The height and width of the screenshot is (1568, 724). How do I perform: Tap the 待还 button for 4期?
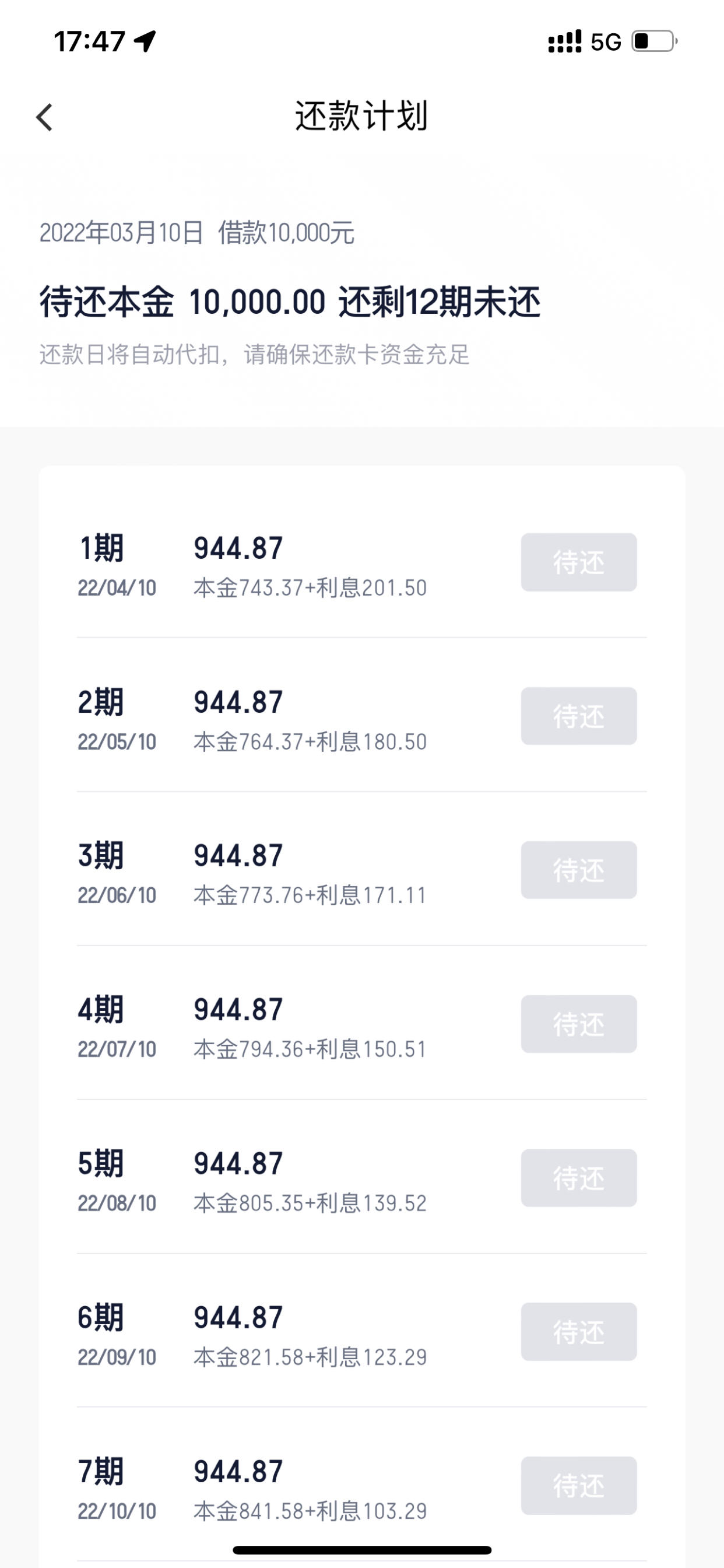click(x=579, y=1024)
